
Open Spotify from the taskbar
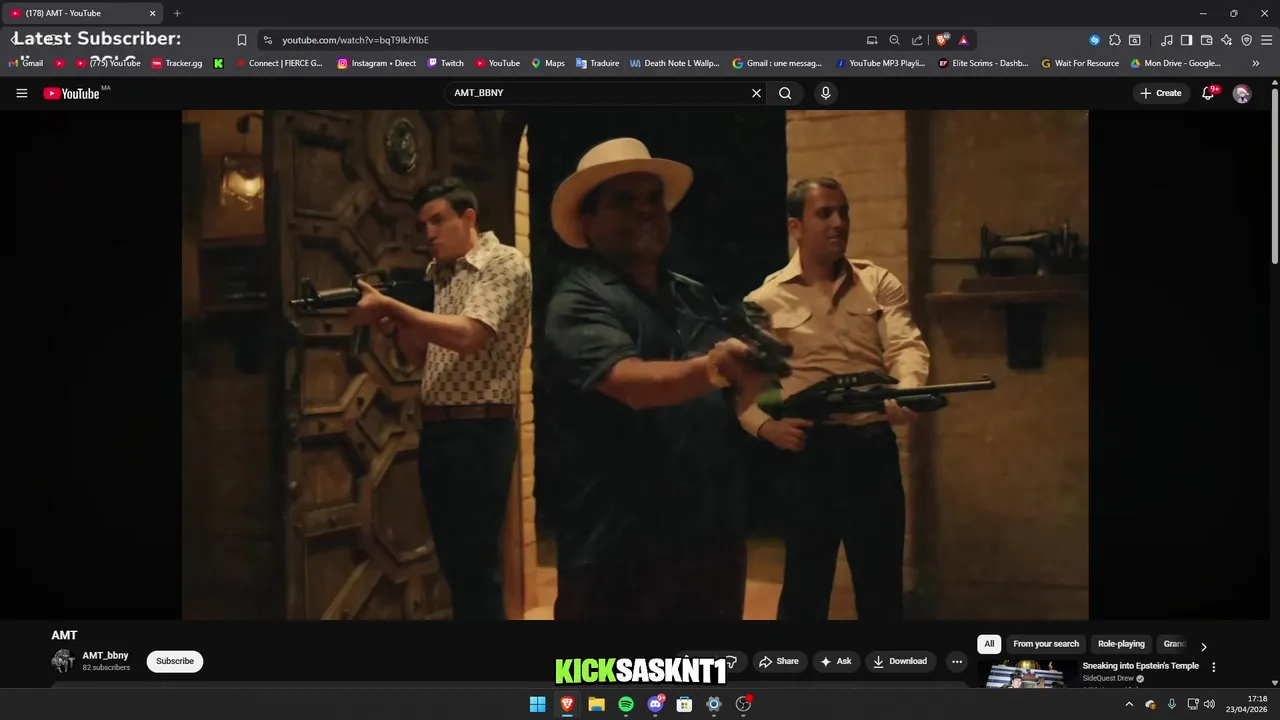626,704
